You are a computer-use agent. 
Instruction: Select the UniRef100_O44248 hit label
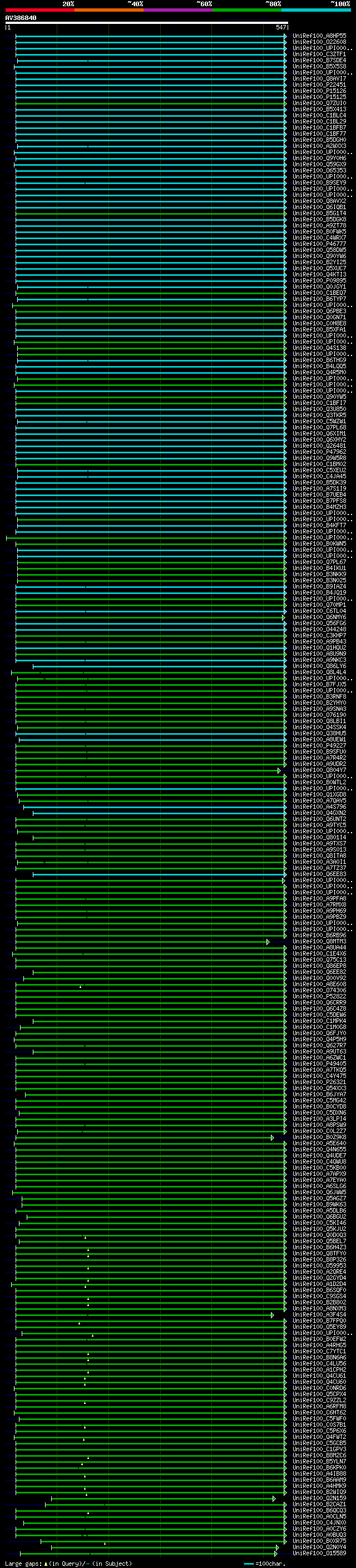point(319,630)
